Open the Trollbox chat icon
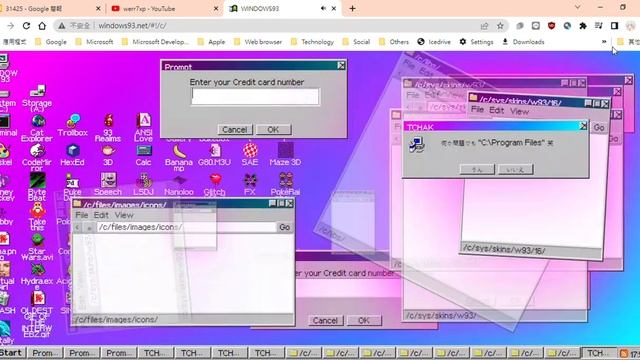The image size is (640, 360). click(x=73, y=125)
